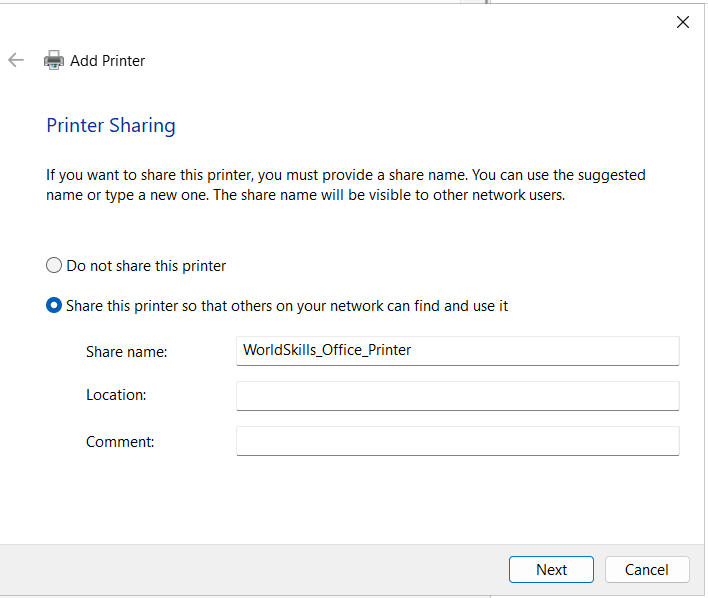This screenshot has width=708, height=598.
Task: Click the 'Share this printer so that others' label
Action: [x=287, y=306]
